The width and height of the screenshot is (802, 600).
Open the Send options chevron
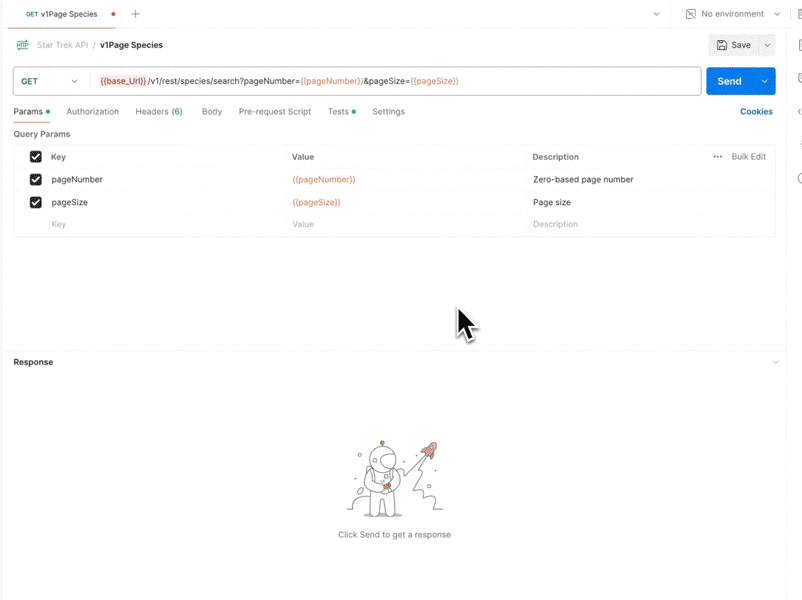coord(765,81)
